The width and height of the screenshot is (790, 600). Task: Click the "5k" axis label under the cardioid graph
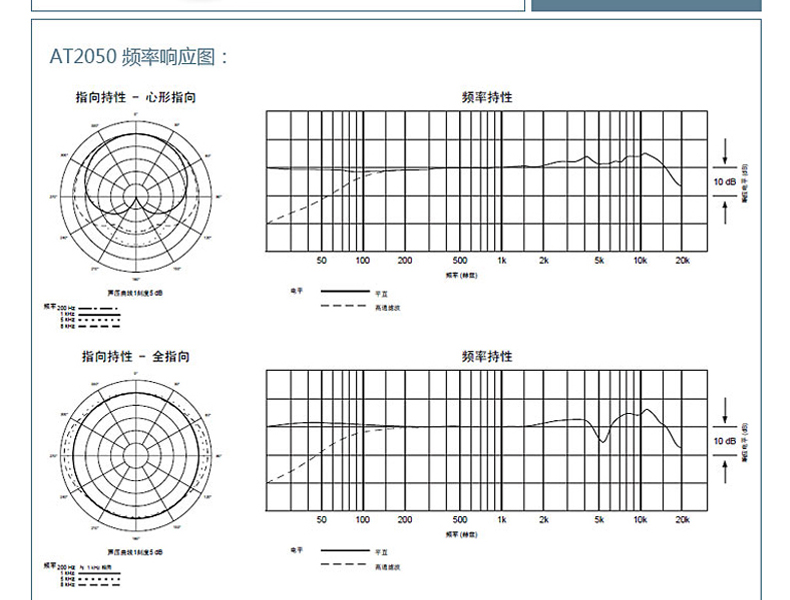tap(599, 260)
